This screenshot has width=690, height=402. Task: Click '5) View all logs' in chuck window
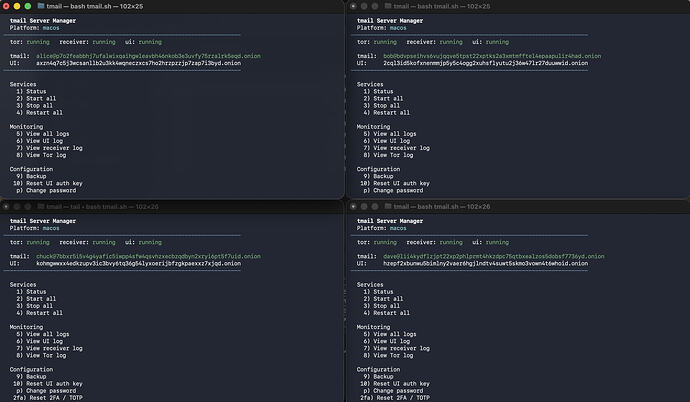pyautogui.click(x=43, y=334)
